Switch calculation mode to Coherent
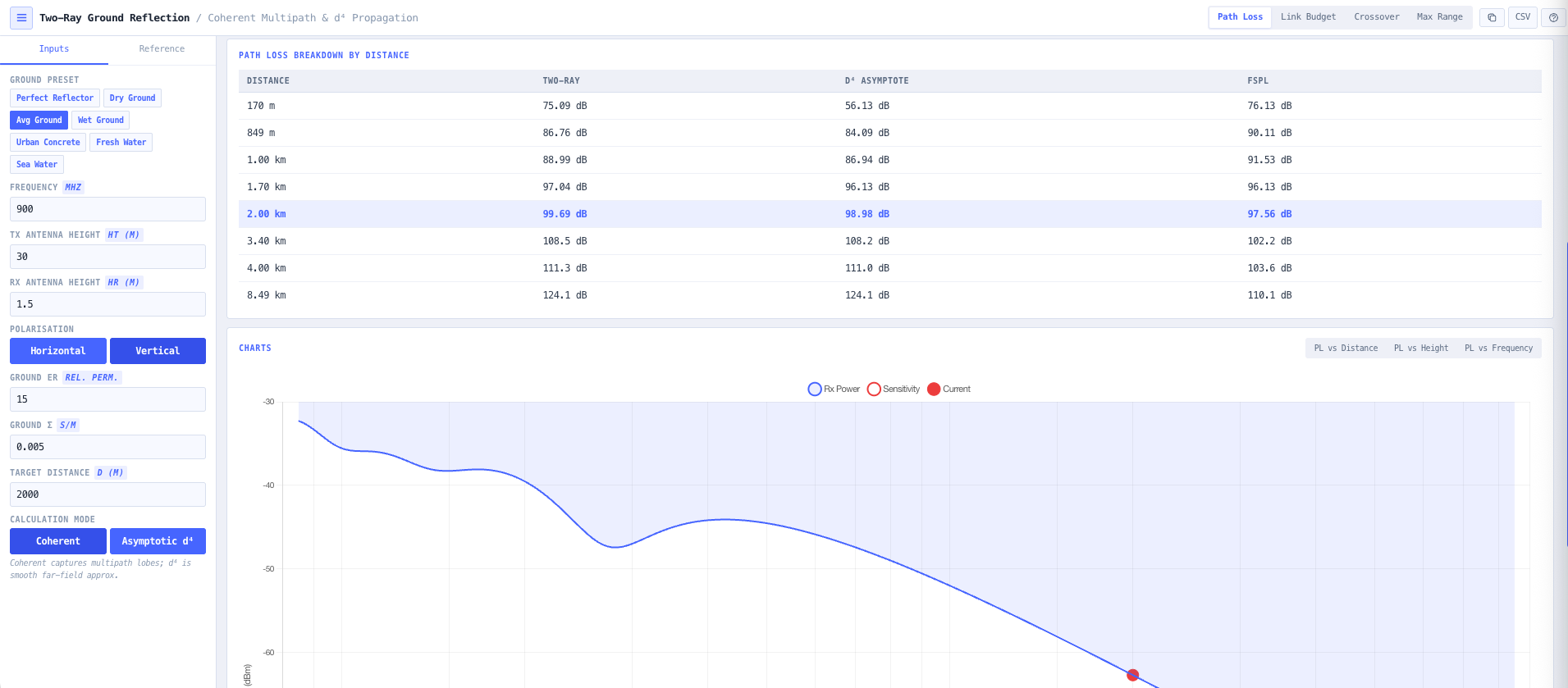The image size is (1568, 688). [x=58, y=541]
